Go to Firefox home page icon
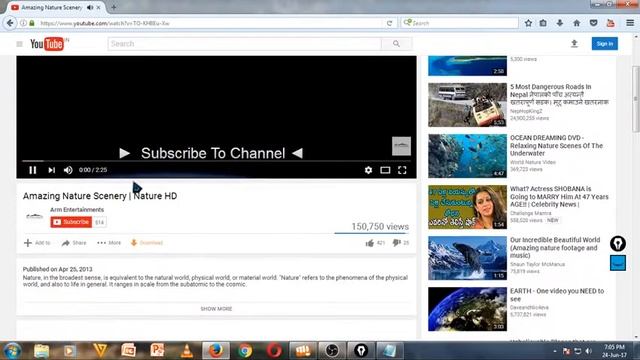The height and width of the screenshot is (360, 640). [x=576, y=23]
